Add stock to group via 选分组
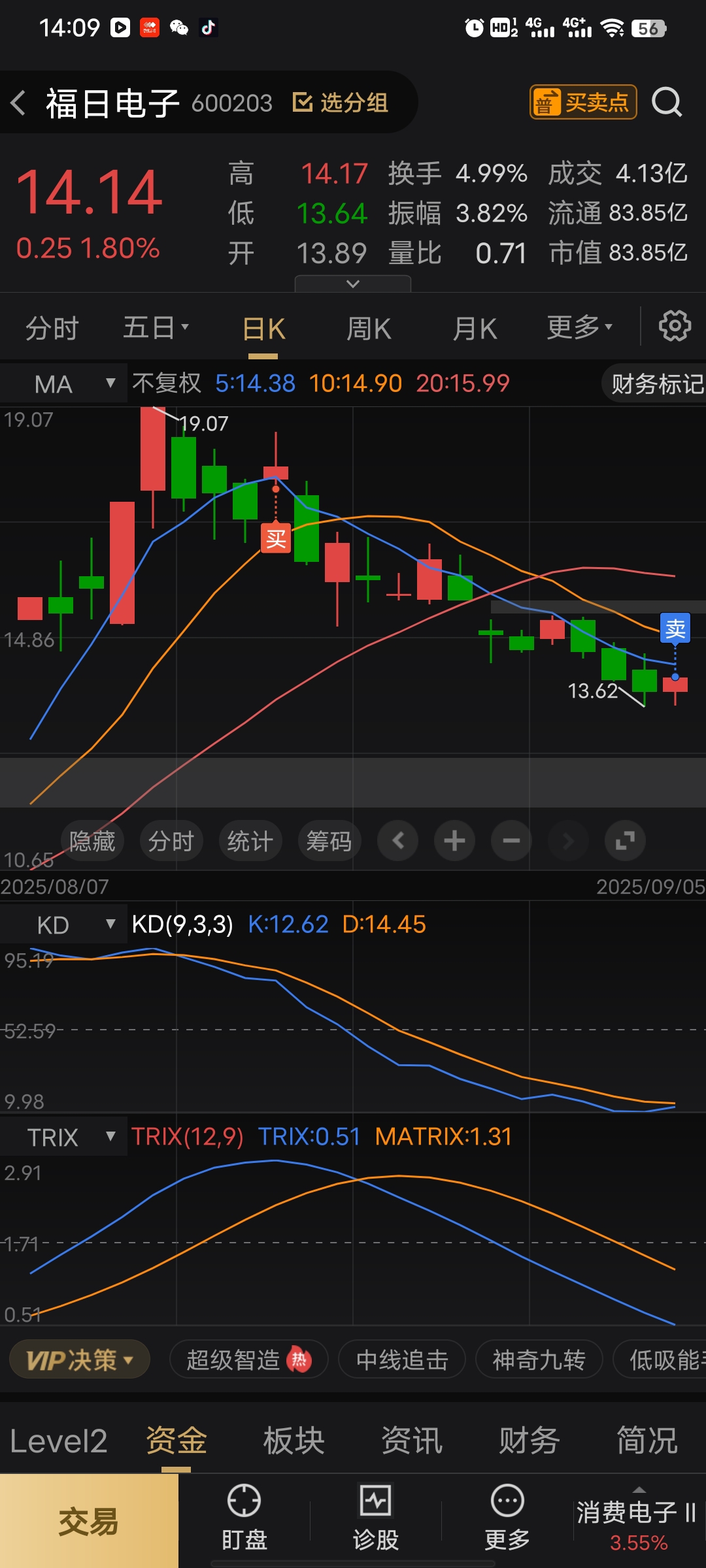The height and width of the screenshot is (1568, 706). coord(341,103)
